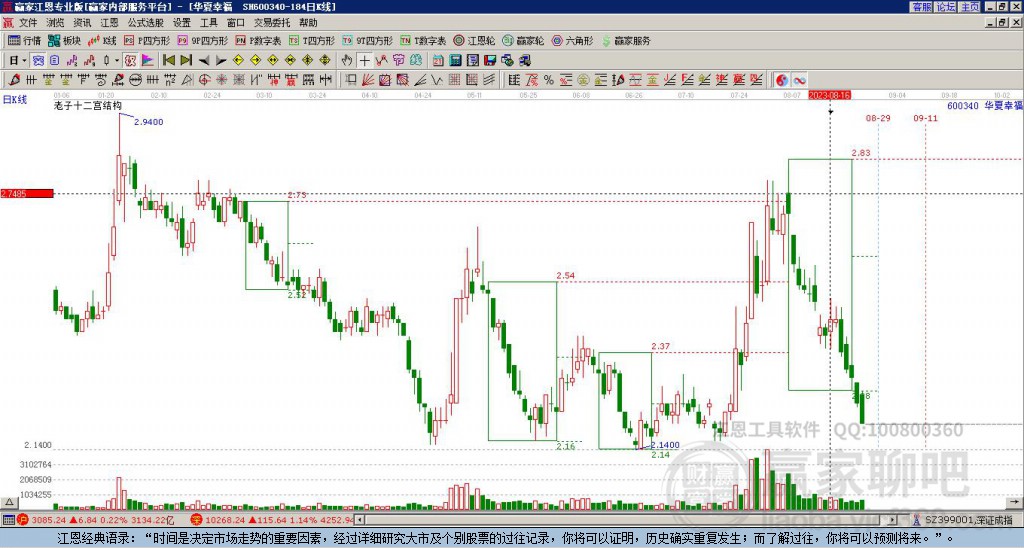The height and width of the screenshot is (548, 1024).
Task: Click the K线 chart toolbar button
Action: pos(102,40)
